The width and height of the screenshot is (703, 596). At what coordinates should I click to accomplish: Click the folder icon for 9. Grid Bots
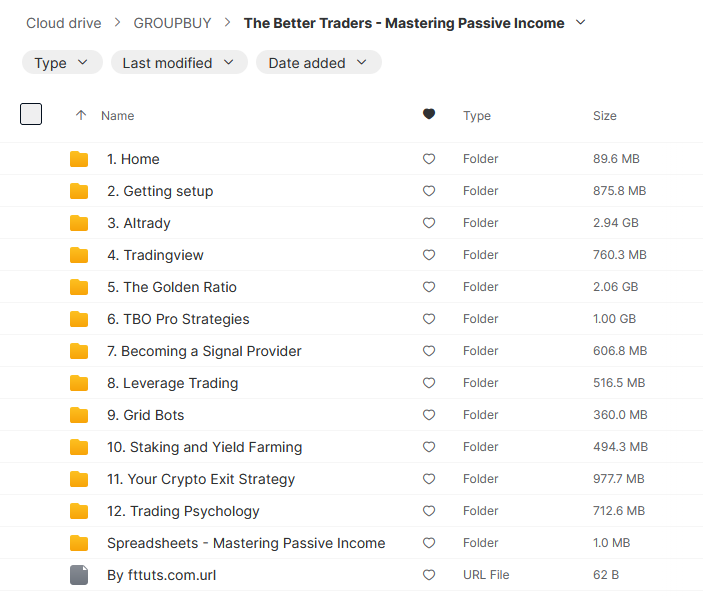point(79,415)
